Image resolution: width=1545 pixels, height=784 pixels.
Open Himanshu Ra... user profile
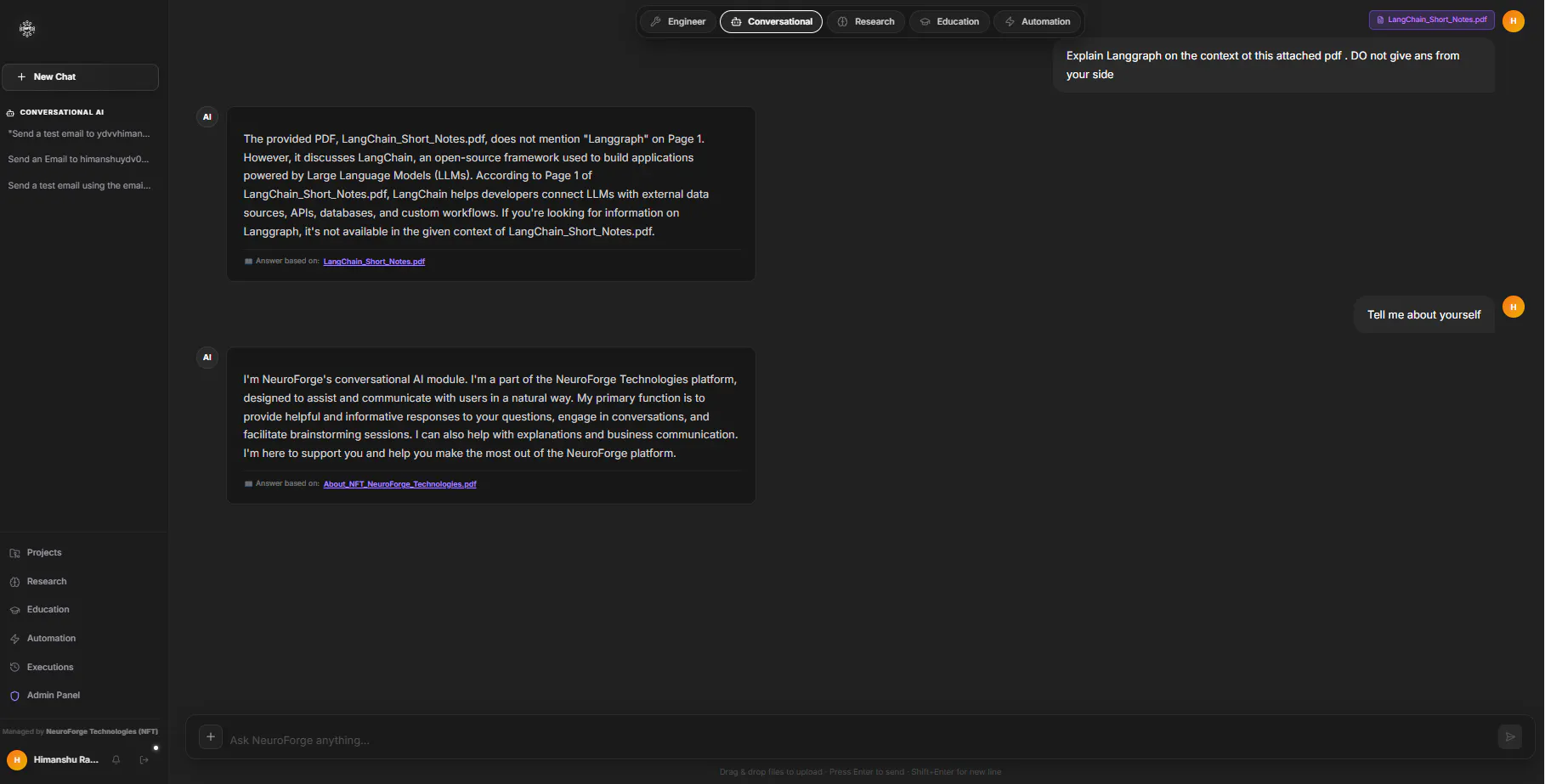click(x=66, y=759)
